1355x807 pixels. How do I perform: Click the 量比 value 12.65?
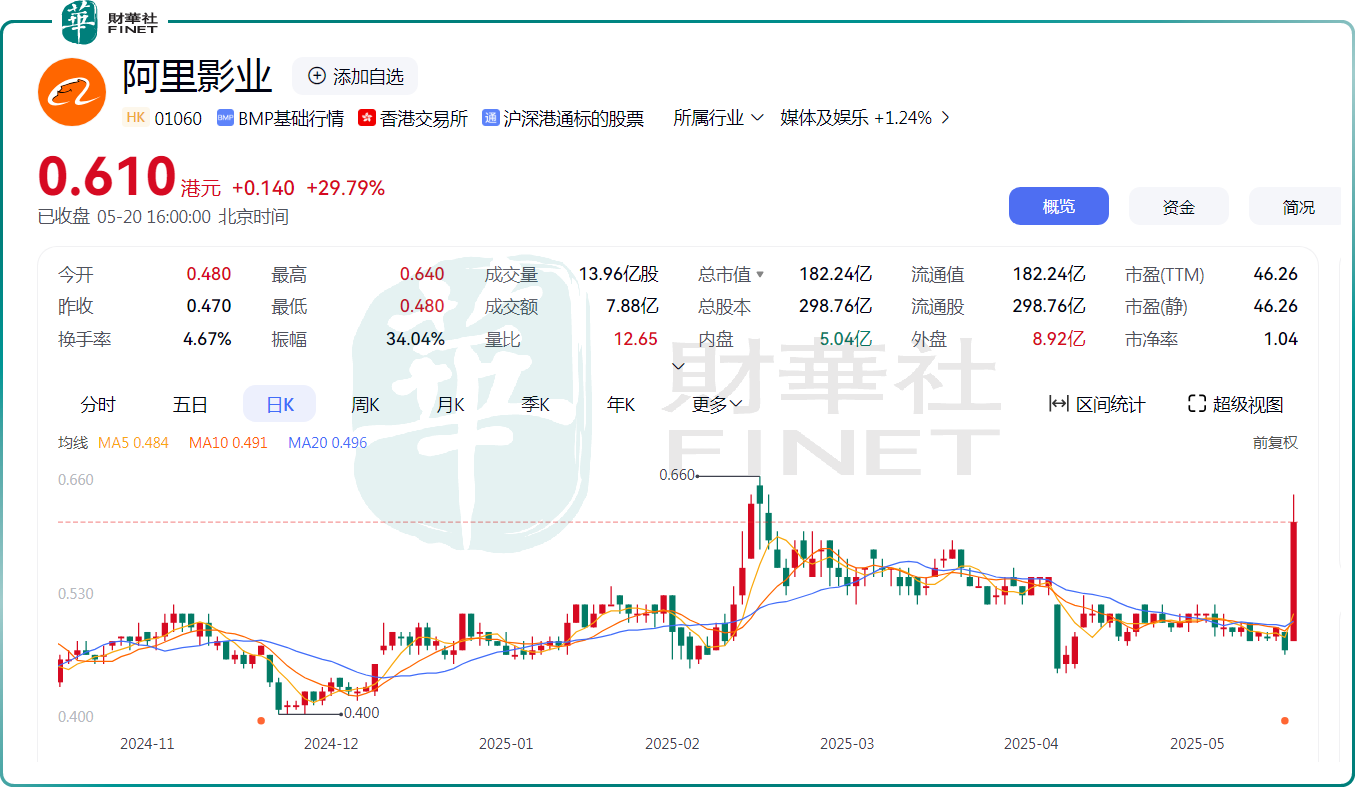click(x=636, y=339)
